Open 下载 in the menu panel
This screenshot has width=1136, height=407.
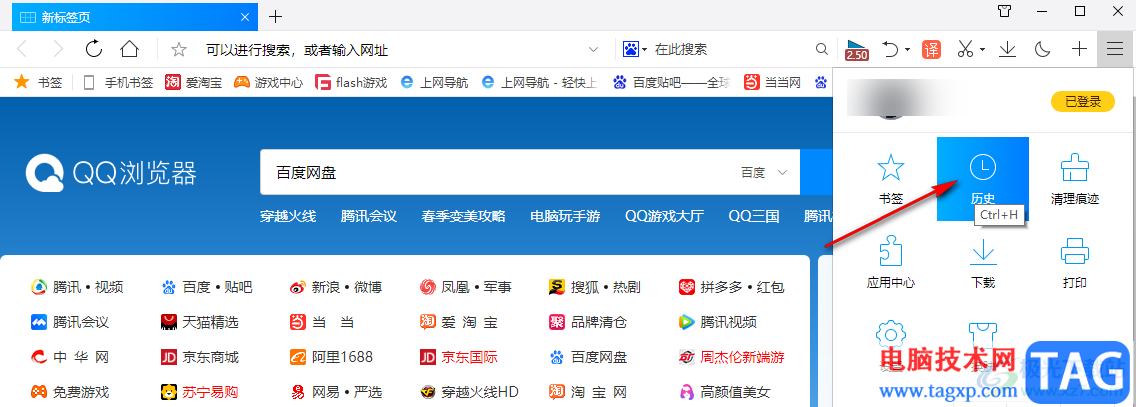[x=982, y=262]
